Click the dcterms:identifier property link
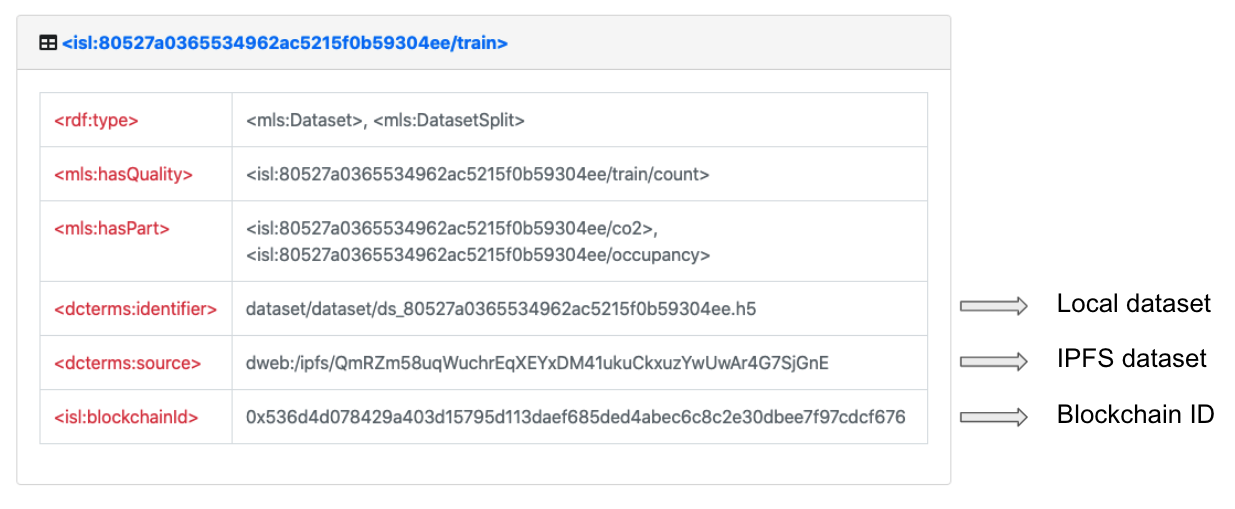This screenshot has width=1235, height=509. (x=135, y=309)
